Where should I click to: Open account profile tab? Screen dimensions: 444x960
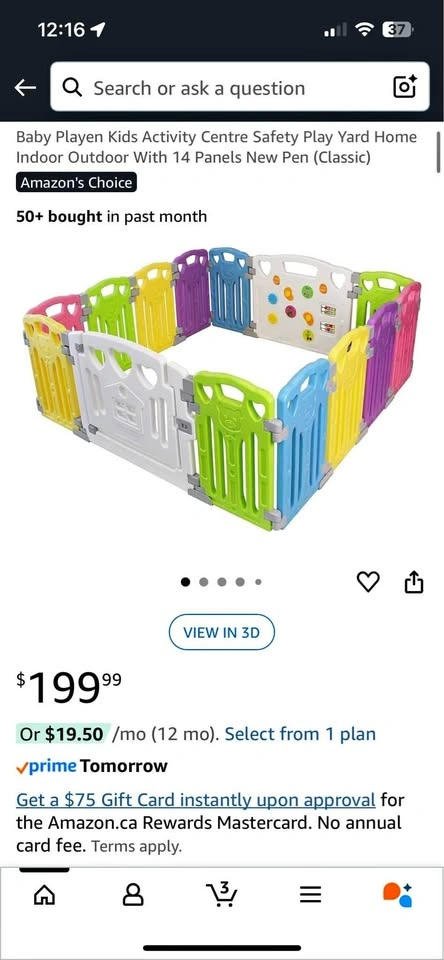tap(133, 896)
